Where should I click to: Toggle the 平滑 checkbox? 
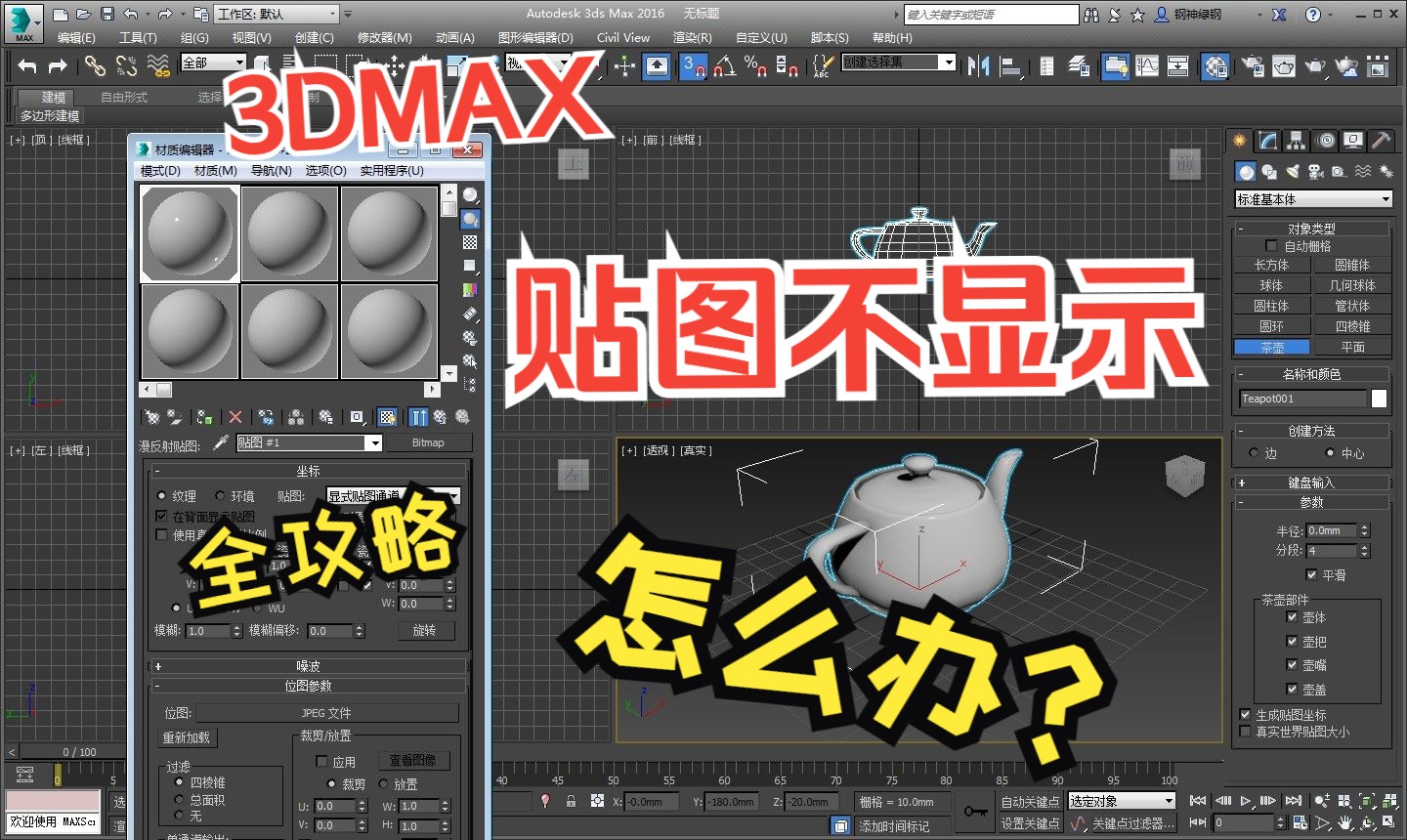pos(1311,574)
